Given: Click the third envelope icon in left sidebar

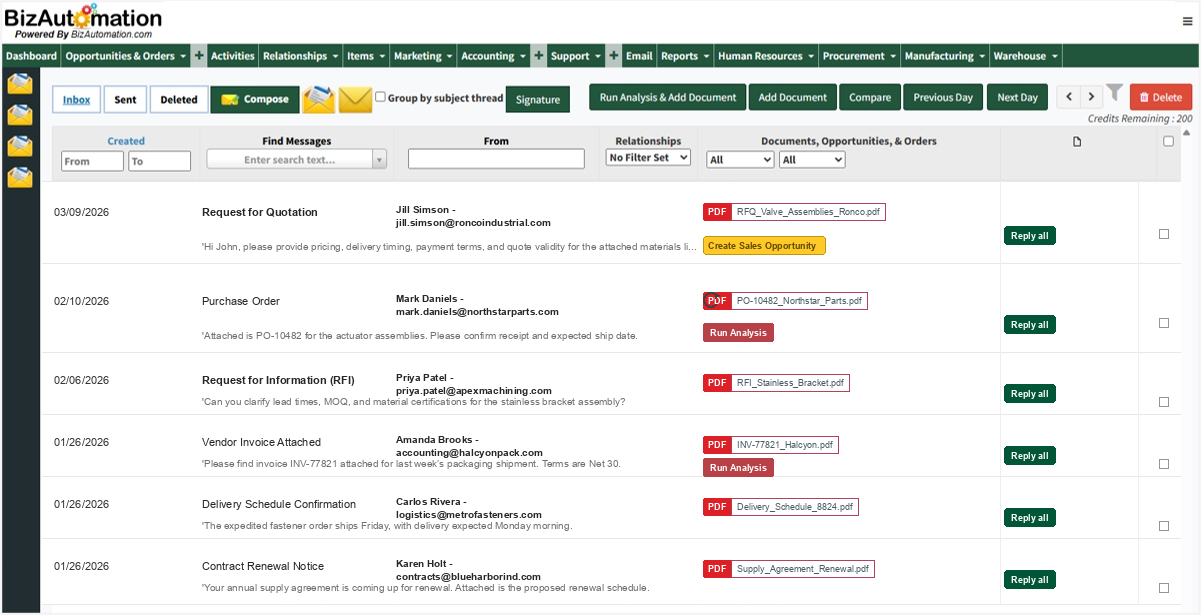Looking at the screenshot, I should click(x=20, y=146).
